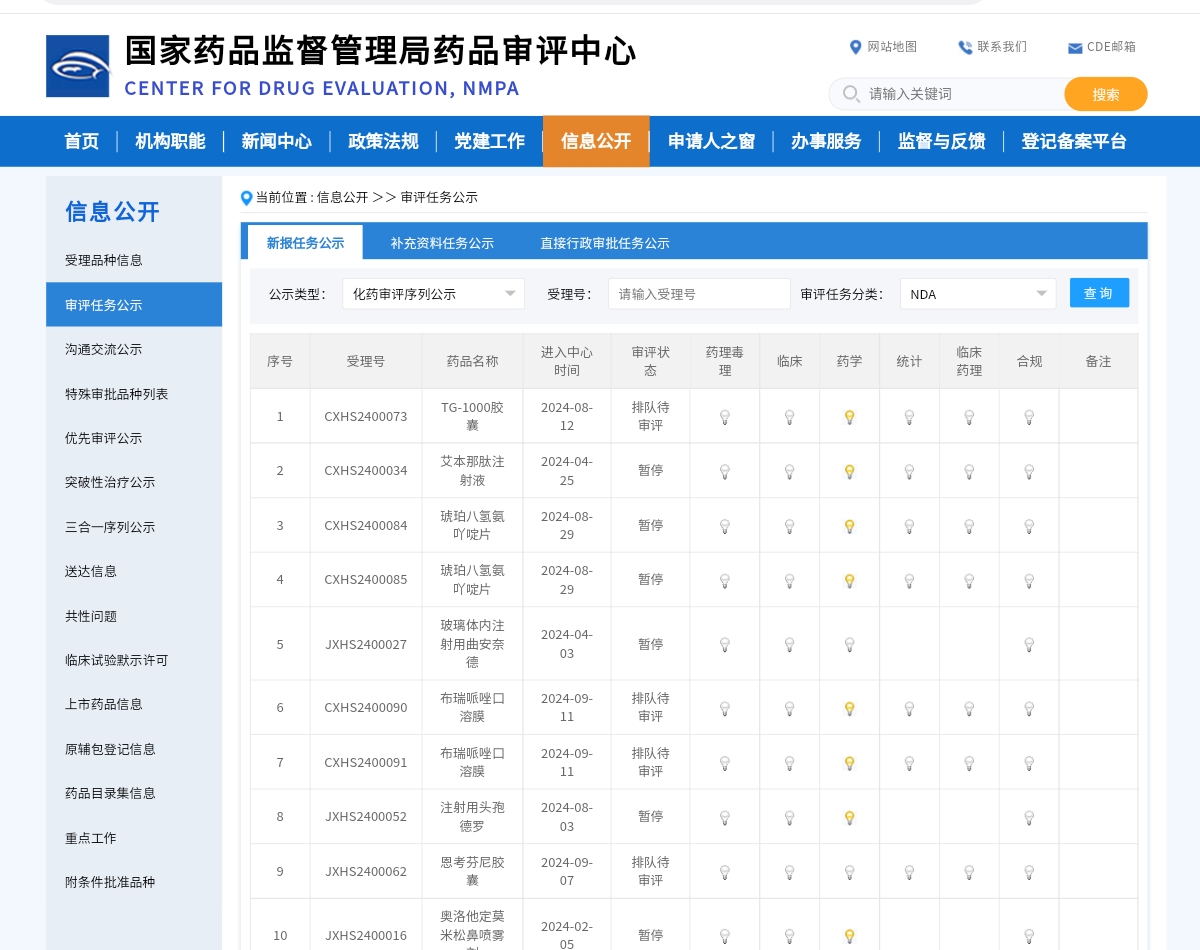Open 三合一序列公示 in sidebar

point(134,527)
